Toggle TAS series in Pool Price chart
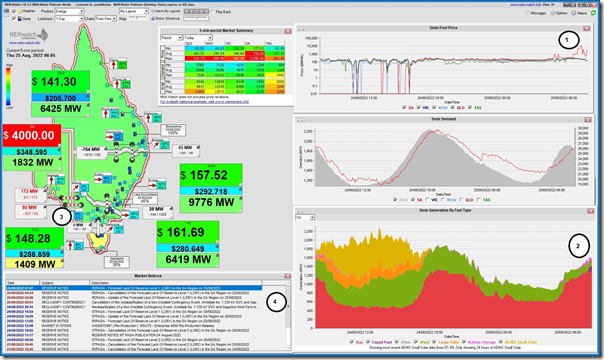Image resolution: width=604 pixels, height=360 pixels. click(470, 107)
